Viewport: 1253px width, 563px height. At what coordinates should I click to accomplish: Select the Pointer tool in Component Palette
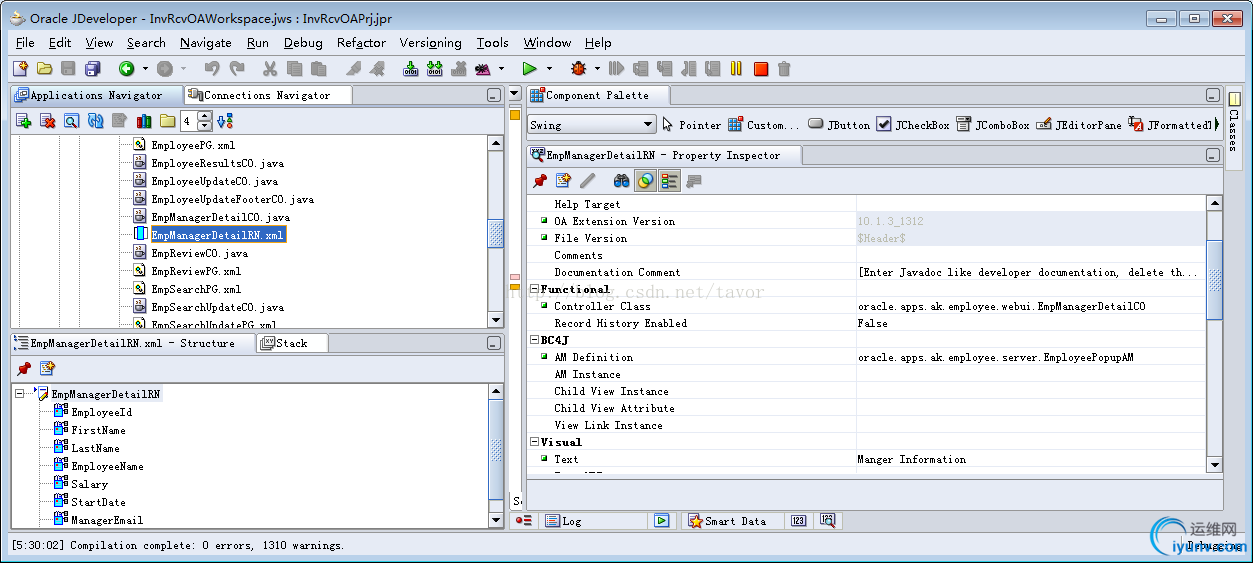point(691,125)
